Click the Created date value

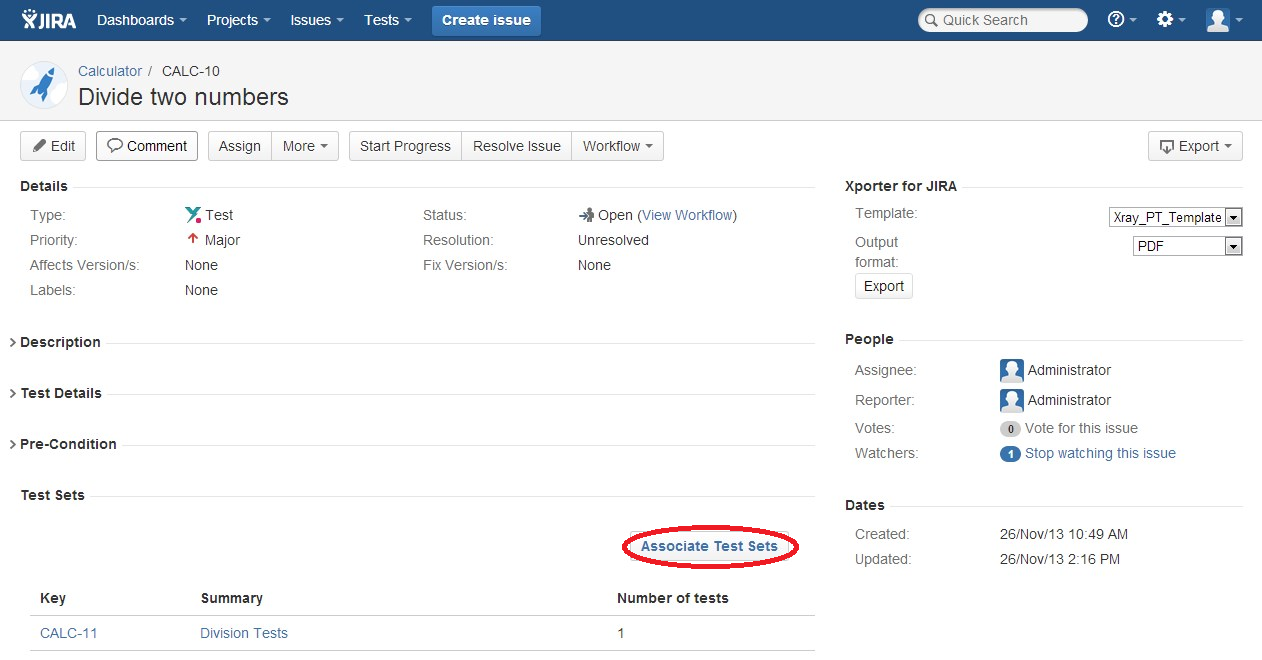[x=1064, y=534]
